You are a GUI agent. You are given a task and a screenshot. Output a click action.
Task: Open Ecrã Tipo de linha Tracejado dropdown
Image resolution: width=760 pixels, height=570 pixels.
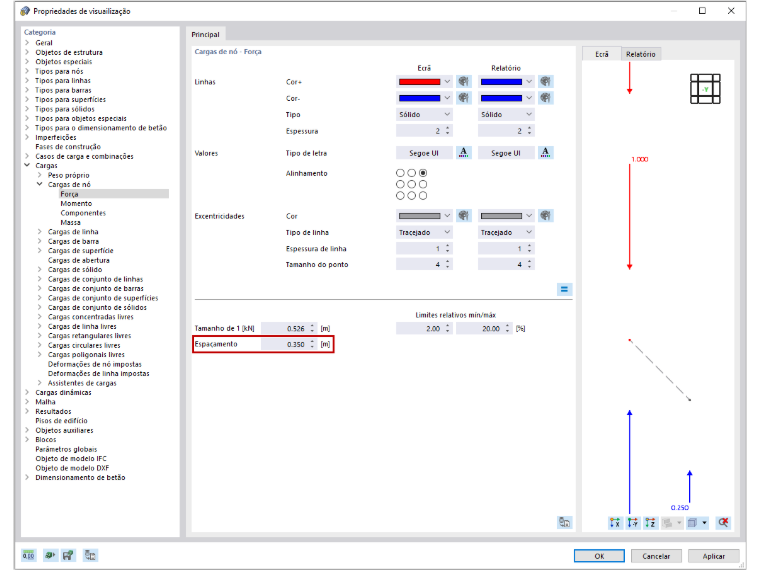tap(424, 232)
